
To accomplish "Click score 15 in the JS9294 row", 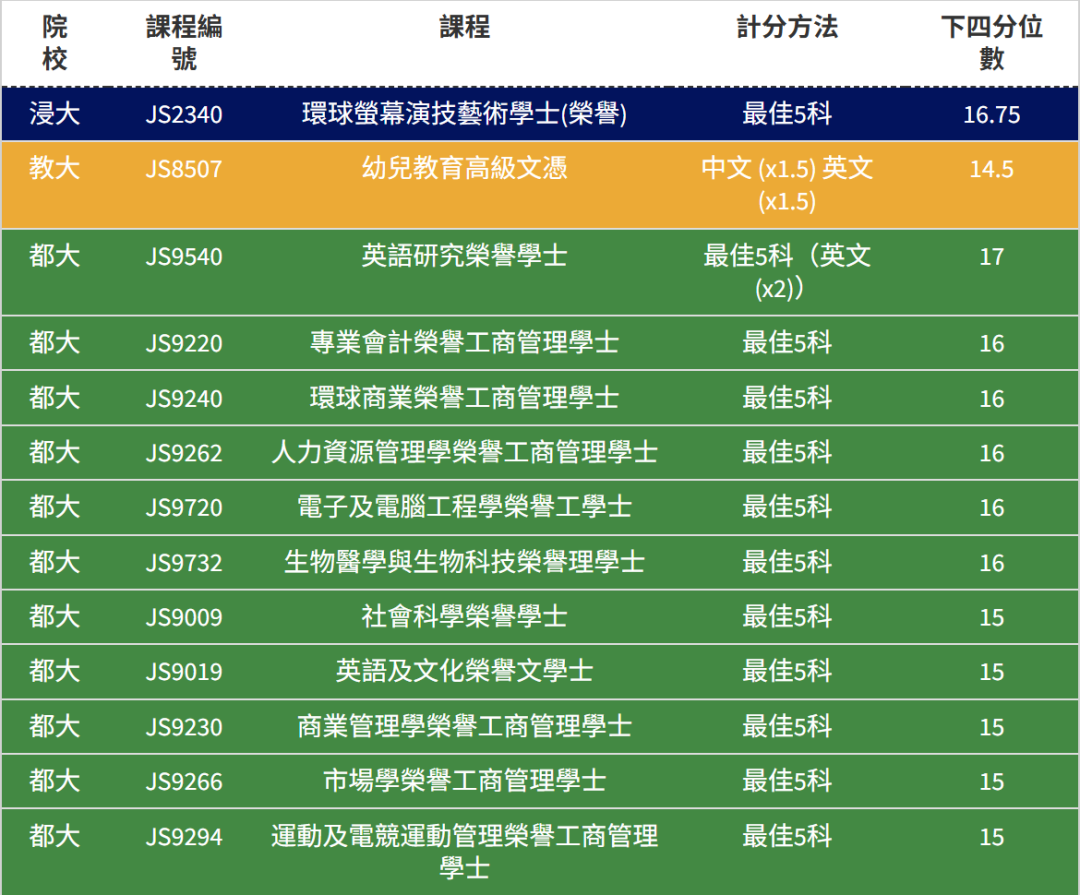I will point(992,837).
